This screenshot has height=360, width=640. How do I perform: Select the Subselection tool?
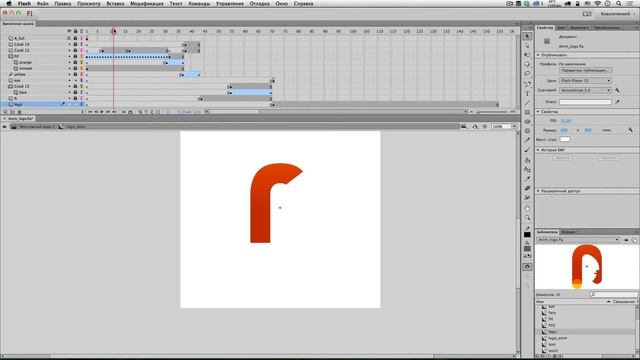527,46
